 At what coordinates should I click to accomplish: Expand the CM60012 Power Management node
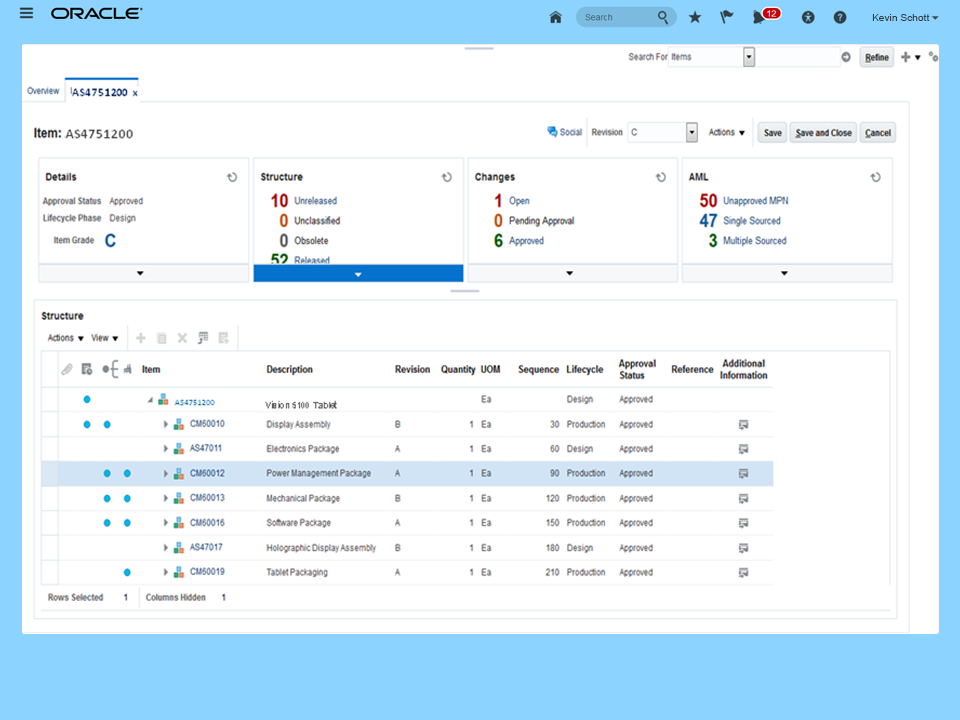(x=165, y=473)
